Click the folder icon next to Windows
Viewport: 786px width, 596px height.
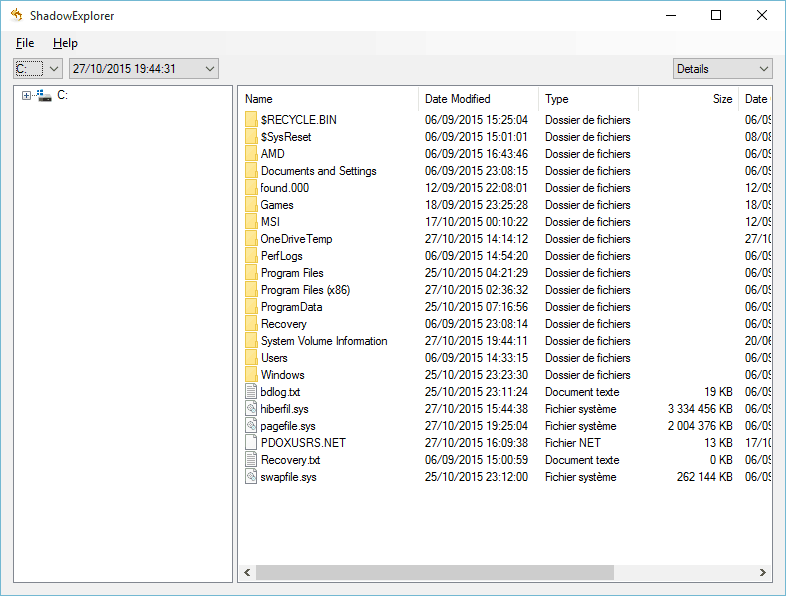click(251, 375)
